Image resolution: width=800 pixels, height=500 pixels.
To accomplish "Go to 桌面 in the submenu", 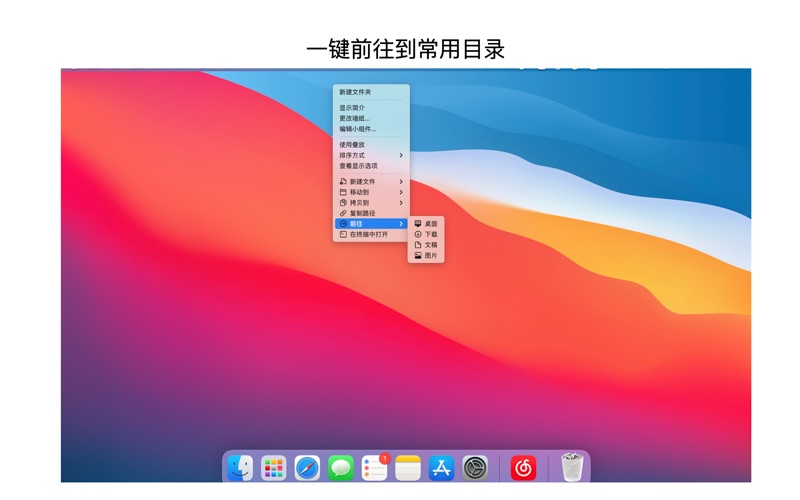I will pyautogui.click(x=426, y=223).
